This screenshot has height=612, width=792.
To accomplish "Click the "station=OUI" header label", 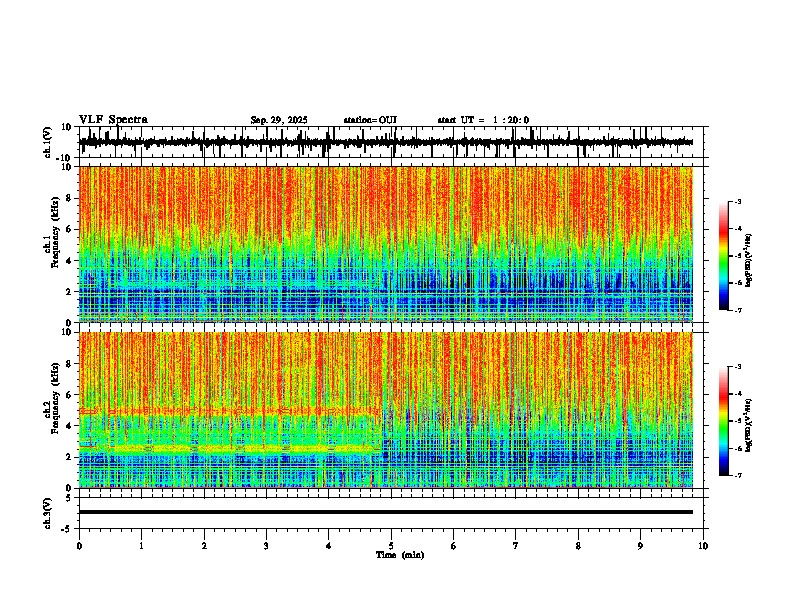I will [x=370, y=120].
